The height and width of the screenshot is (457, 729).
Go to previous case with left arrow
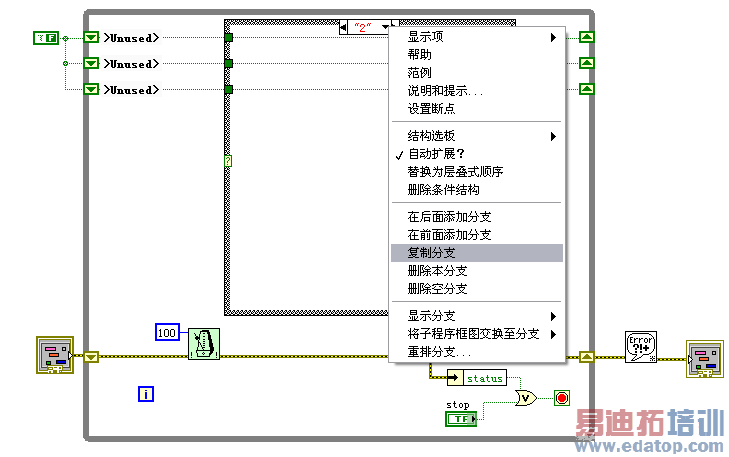tap(343, 27)
